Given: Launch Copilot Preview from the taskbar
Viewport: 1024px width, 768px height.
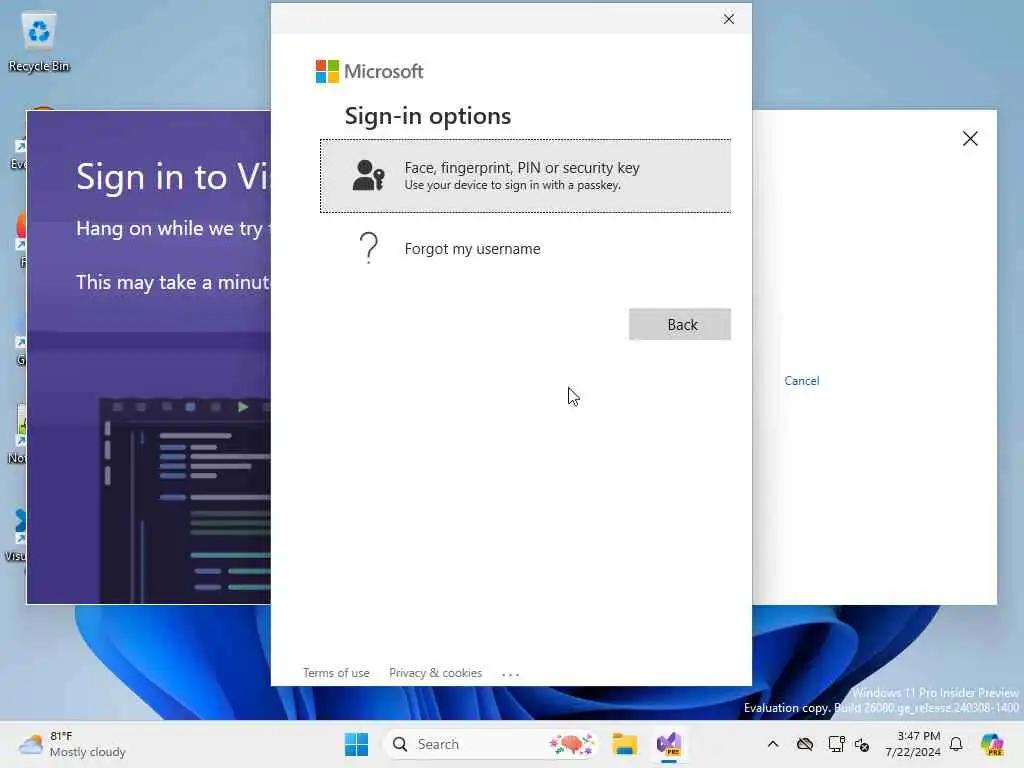Looking at the screenshot, I should [x=992, y=744].
